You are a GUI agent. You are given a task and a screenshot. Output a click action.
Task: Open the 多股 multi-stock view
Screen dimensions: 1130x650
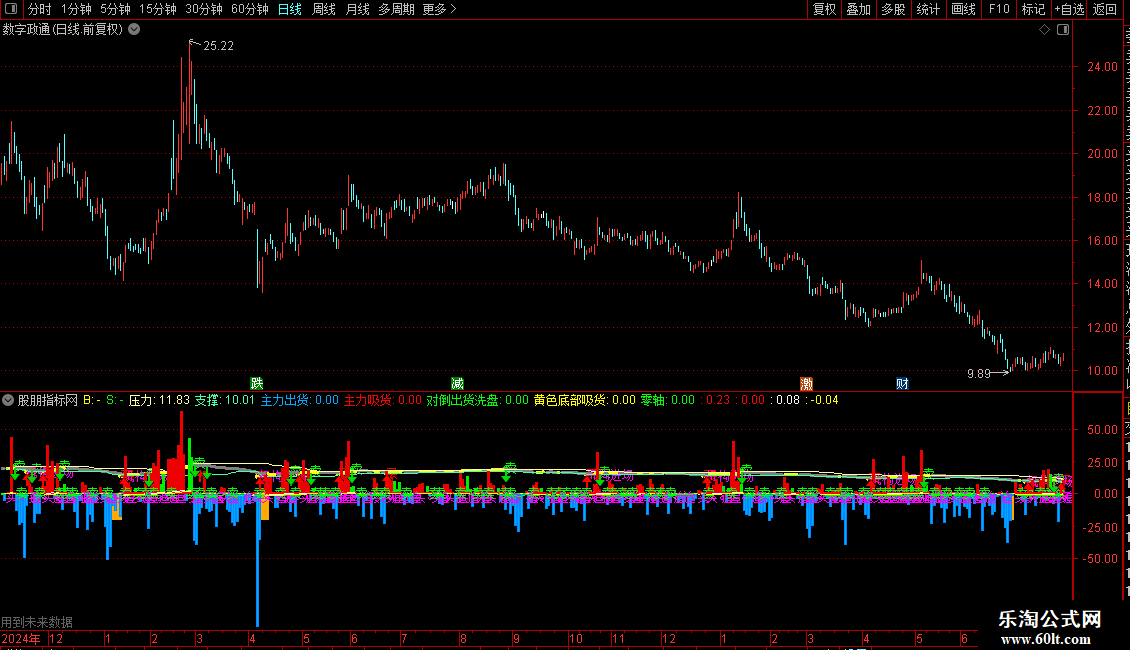click(893, 9)
